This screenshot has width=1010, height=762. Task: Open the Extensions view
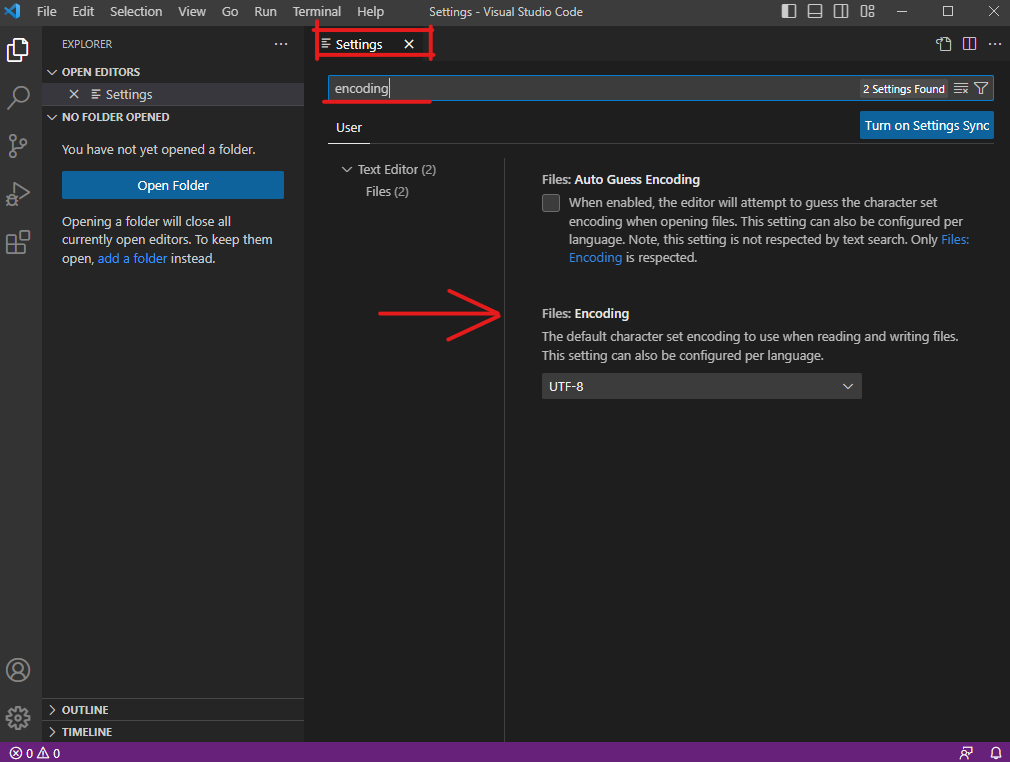(x=18, y=243)
